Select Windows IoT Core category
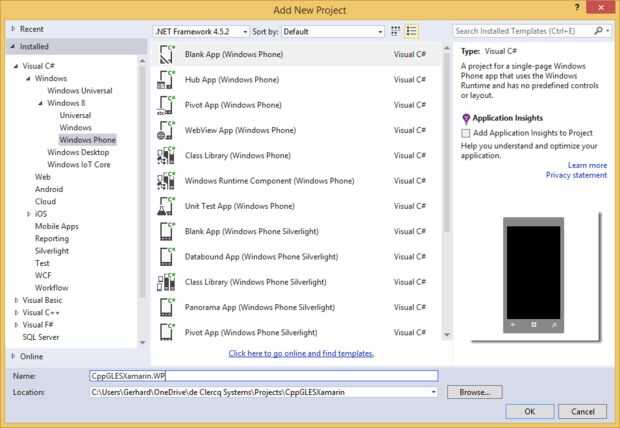The width and height of the screenshot is (620, 428). pos(79,165)
